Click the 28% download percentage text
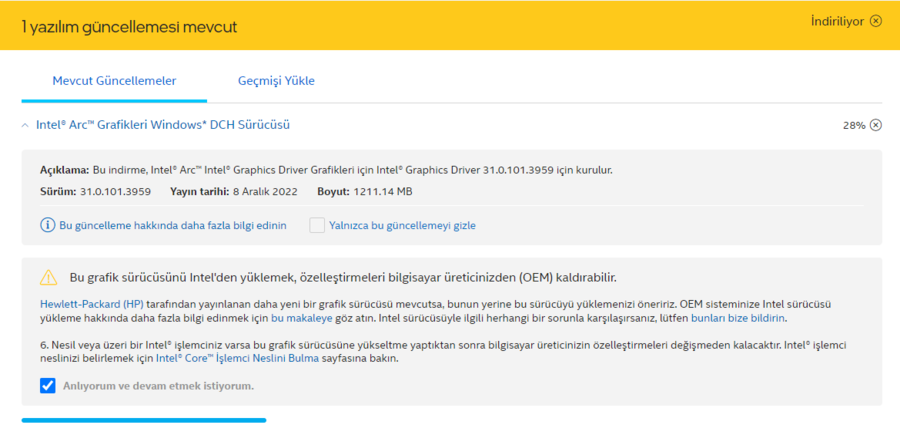The height and width of the screenshot is (435, 900). 854,126
